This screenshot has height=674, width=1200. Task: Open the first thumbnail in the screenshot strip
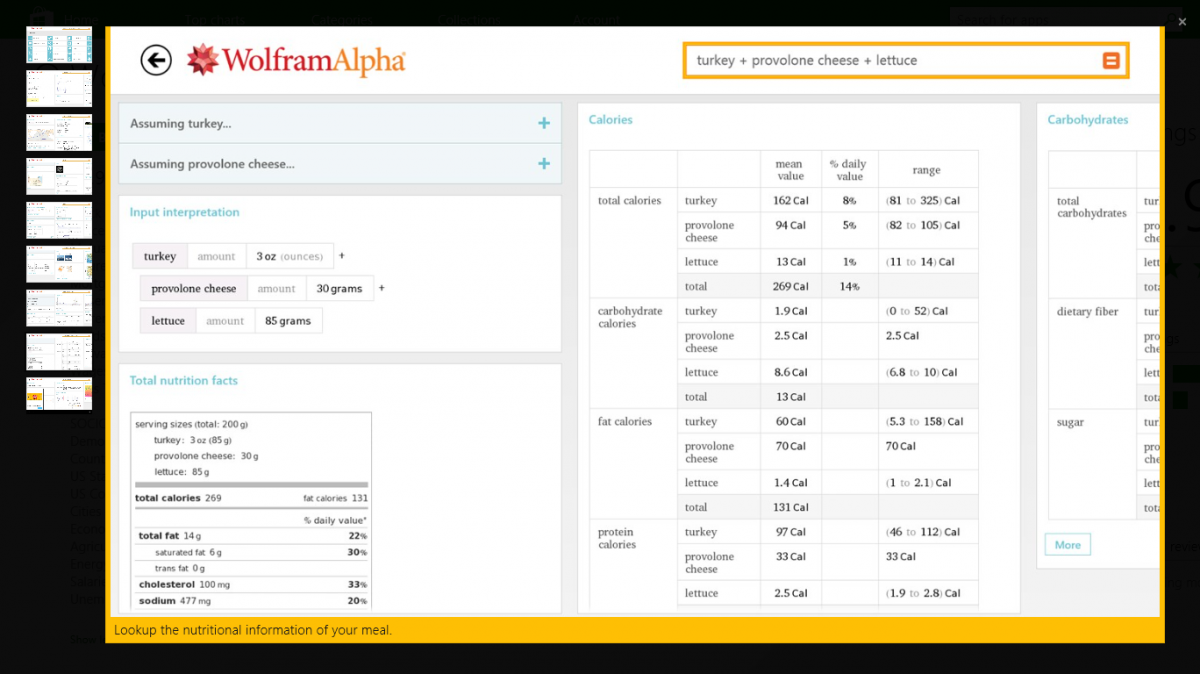(x=59, y=44)
